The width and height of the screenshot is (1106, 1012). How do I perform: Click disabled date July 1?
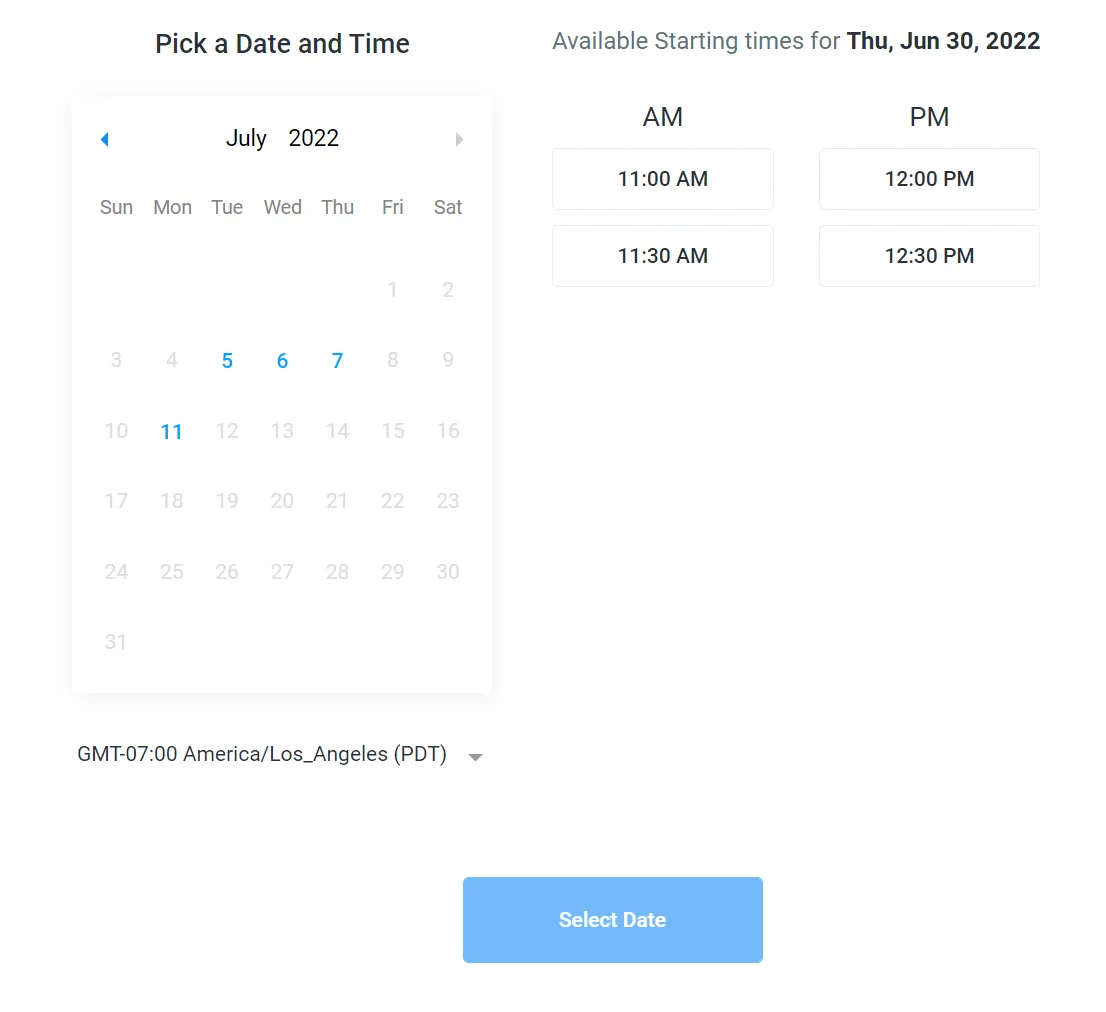click(392, 290)
